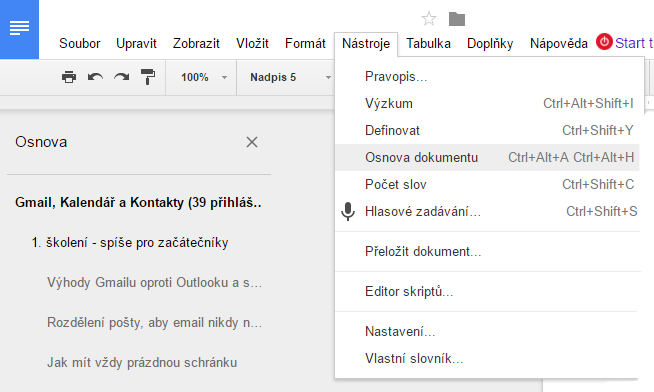The width and height of the screenshot is (654, 392).
Task: Open the Nadpis 5 style dropdown
Action: [x=289, y=78]
